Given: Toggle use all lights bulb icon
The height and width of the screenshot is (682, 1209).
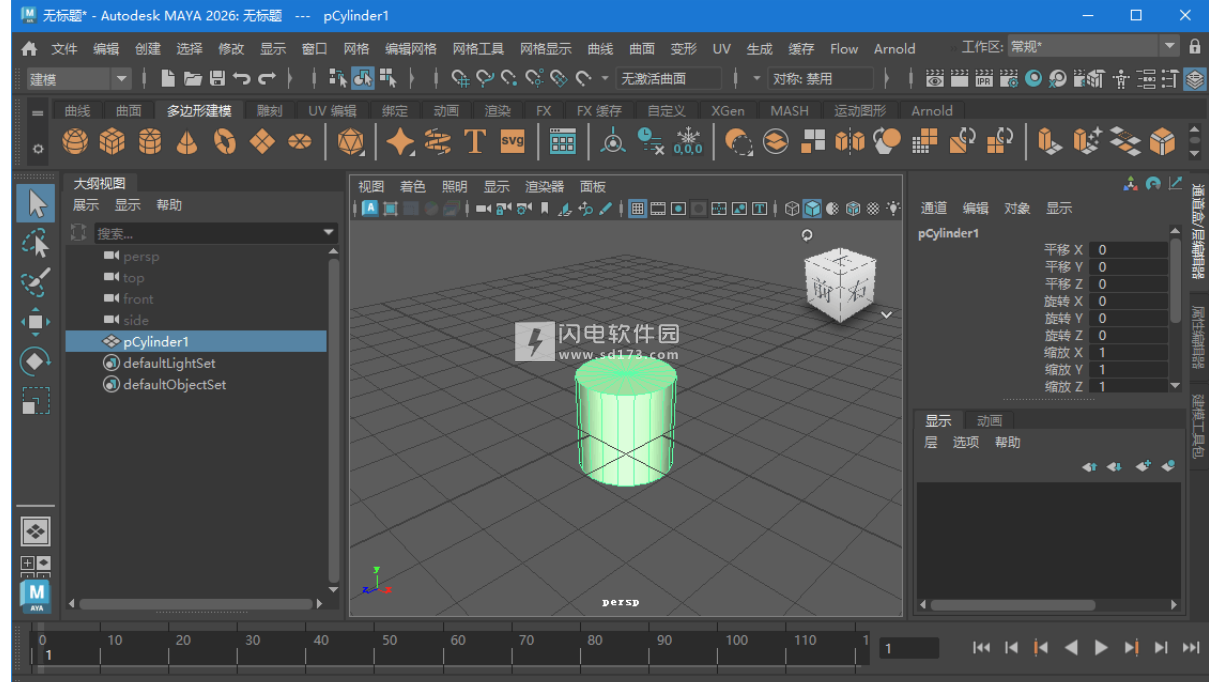Looking at the screenshot, I should [x=893, y=209].
